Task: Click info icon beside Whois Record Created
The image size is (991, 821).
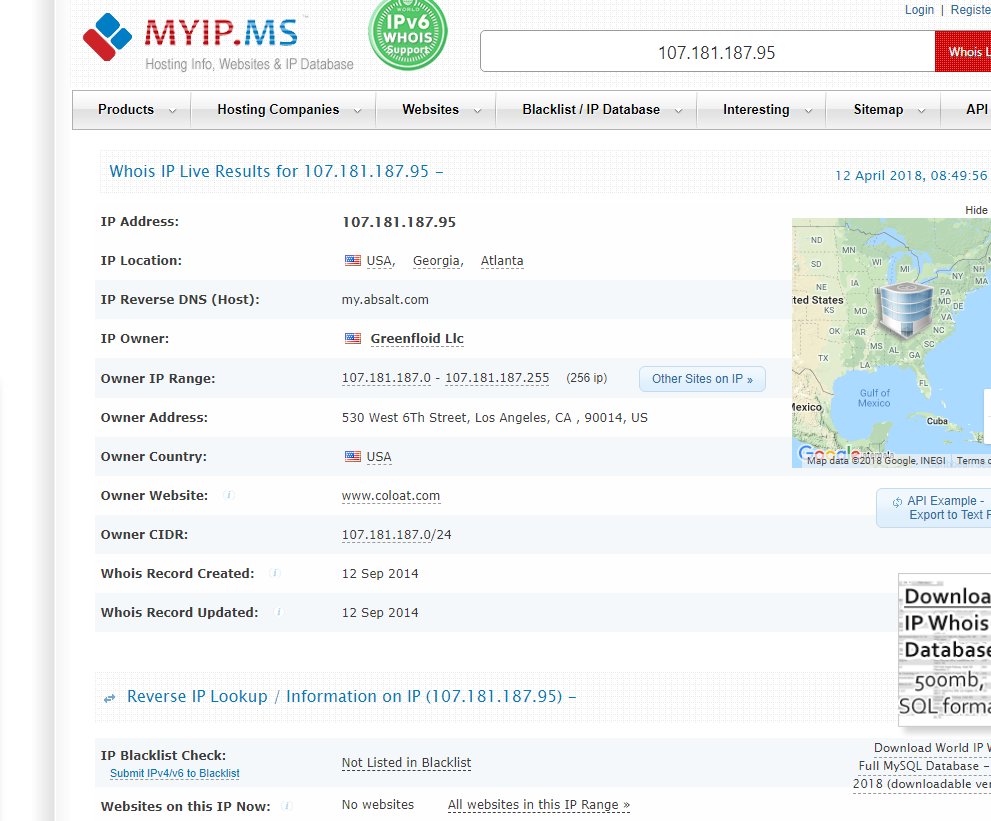Action: [x=275, y=573]
